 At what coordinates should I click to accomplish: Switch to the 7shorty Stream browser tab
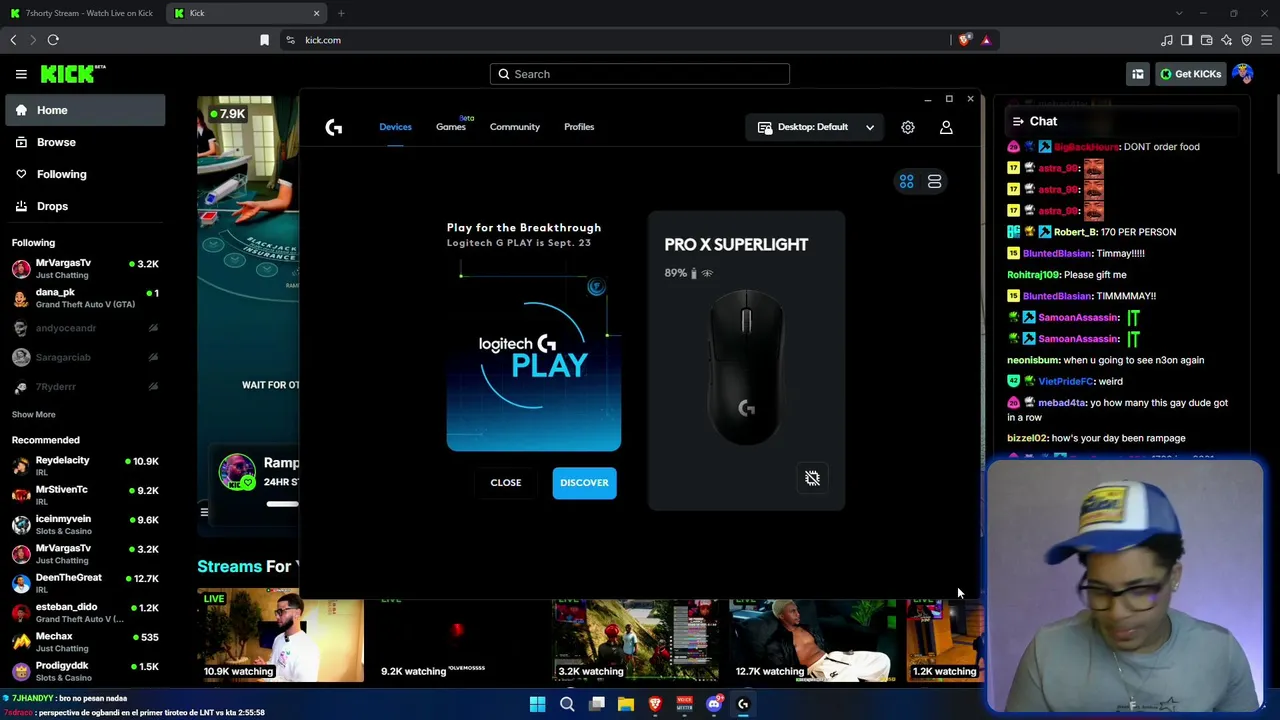82,13
